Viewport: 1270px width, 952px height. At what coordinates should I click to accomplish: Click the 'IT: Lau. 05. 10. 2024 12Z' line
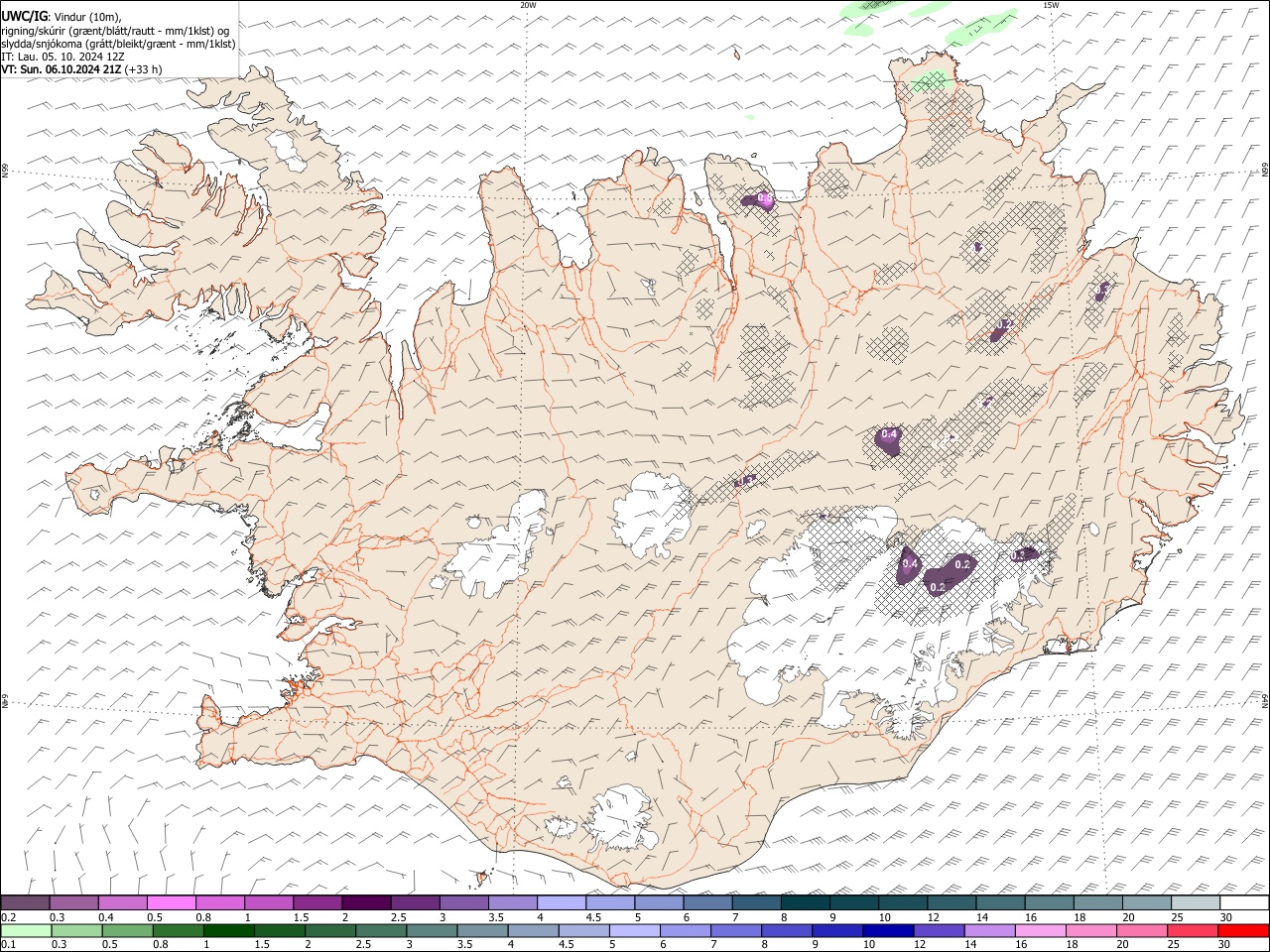[x=63, y=57]
